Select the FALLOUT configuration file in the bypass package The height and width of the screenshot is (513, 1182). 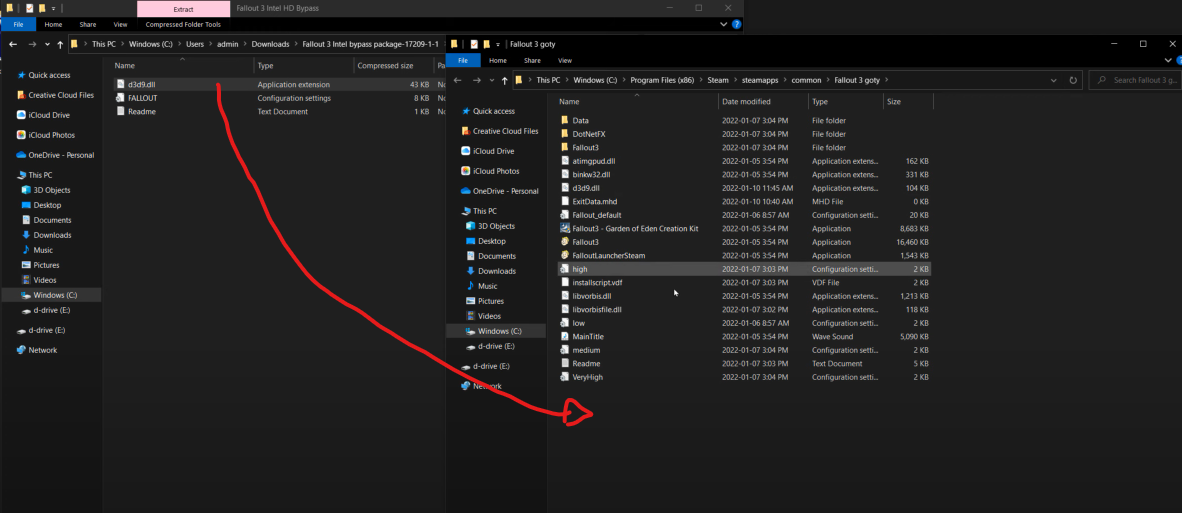pos(142,98)
